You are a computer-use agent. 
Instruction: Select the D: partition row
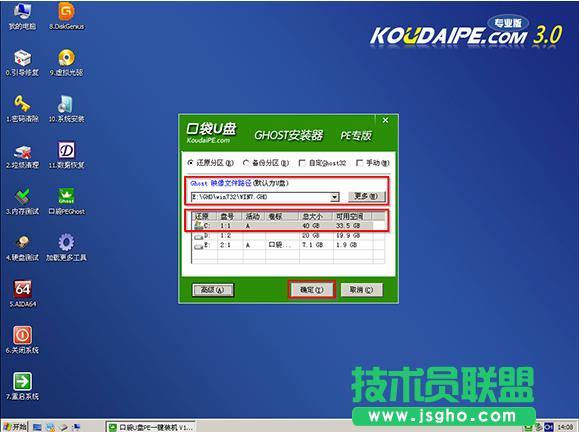288,235
